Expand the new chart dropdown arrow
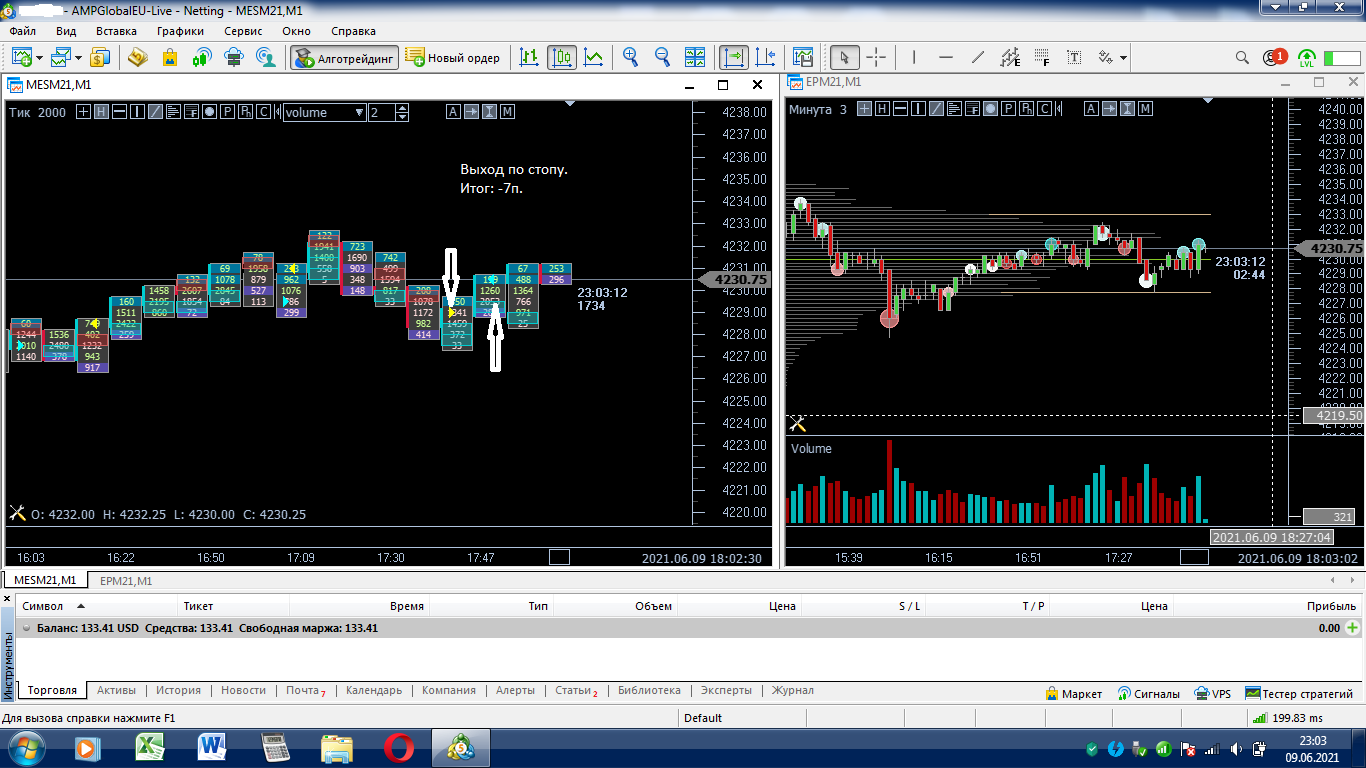 [x=39, y=58]
